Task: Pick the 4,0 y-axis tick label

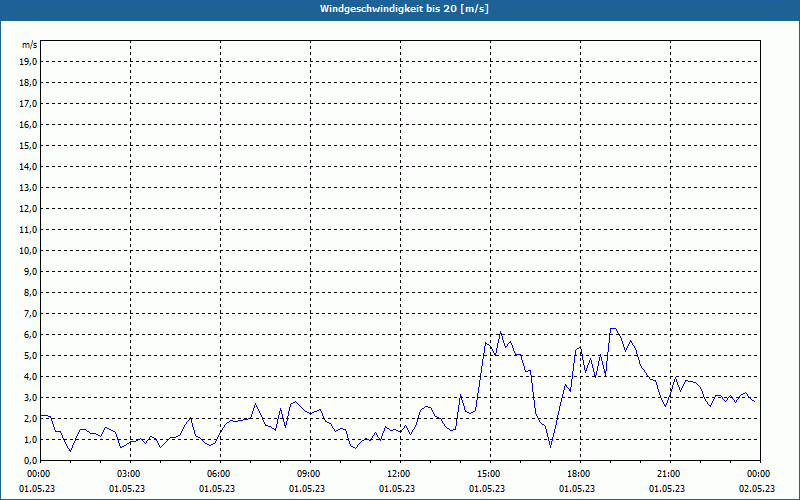Action: (30, 377)
